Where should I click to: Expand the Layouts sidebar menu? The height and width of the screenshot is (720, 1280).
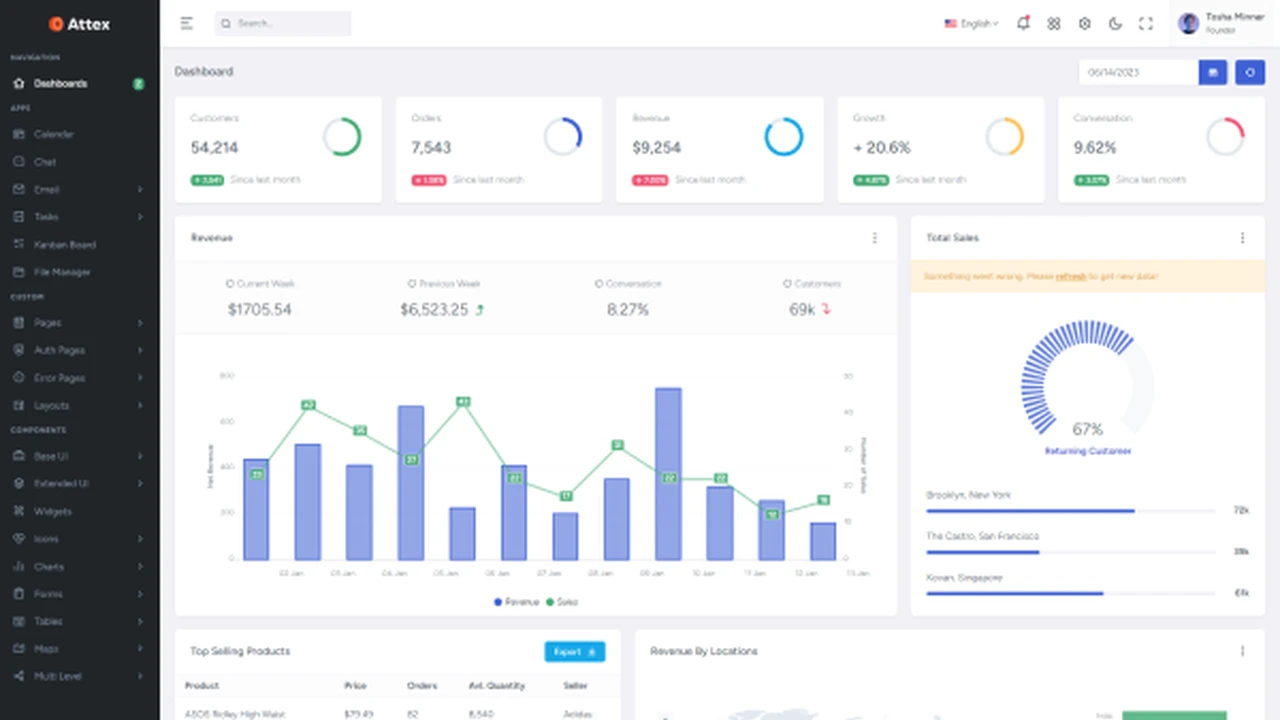79,406
